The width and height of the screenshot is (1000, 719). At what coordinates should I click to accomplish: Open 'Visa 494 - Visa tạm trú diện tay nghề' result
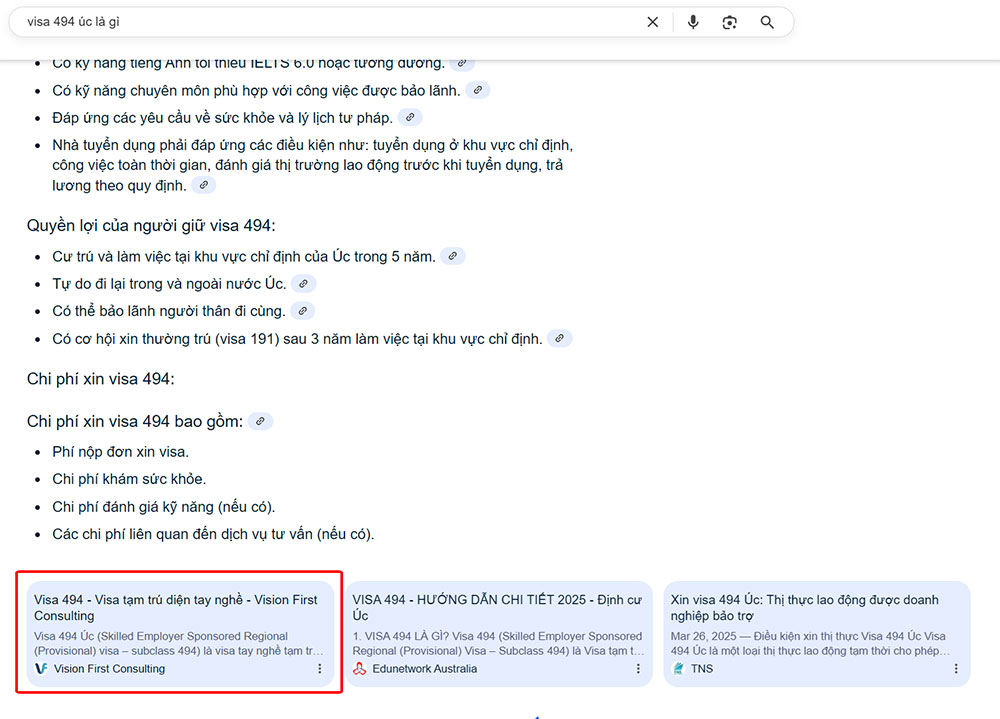(x=175, y=607)
